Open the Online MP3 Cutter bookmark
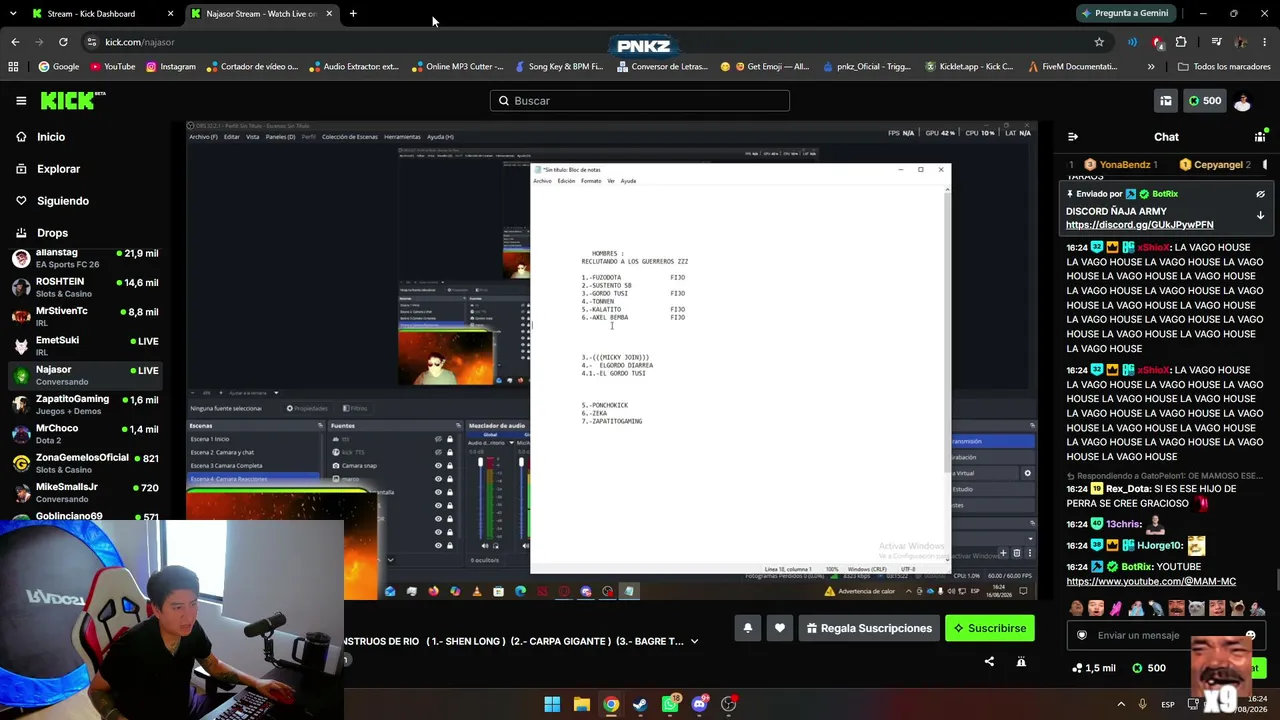The height and width of the screenshot is (720, 1280). [456, 67]
